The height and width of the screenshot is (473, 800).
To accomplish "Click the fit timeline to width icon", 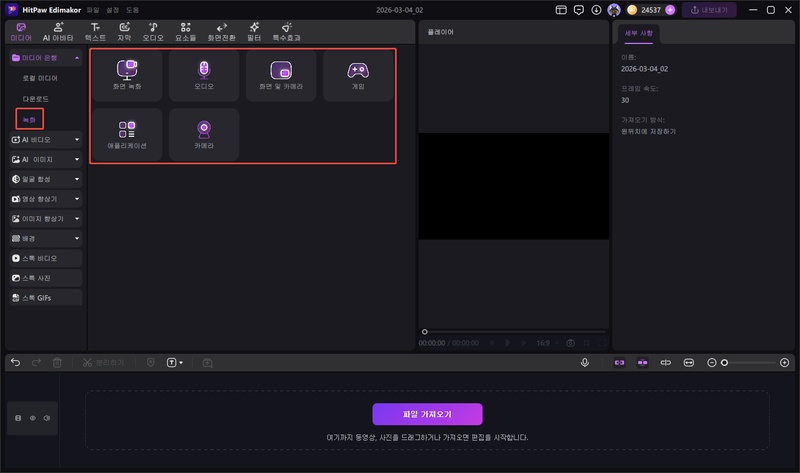I will [689, 363].
